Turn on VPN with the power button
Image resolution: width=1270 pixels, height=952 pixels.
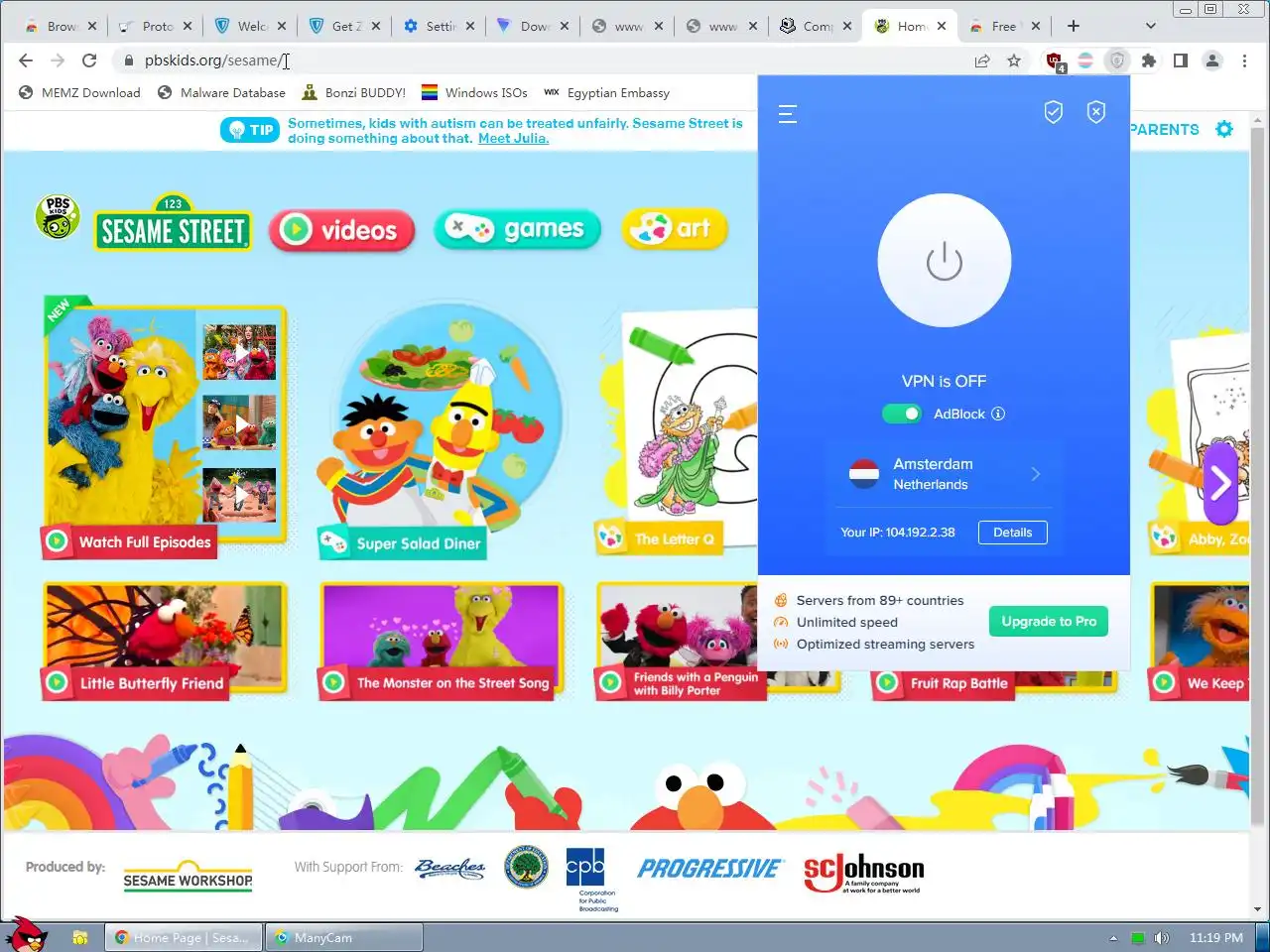click(945, 261)
